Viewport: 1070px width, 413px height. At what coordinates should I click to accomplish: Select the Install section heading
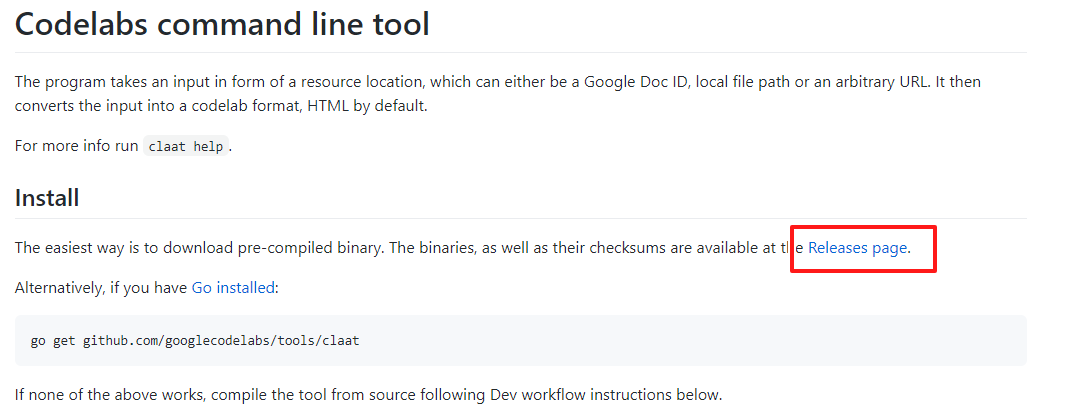coord(47,198)
